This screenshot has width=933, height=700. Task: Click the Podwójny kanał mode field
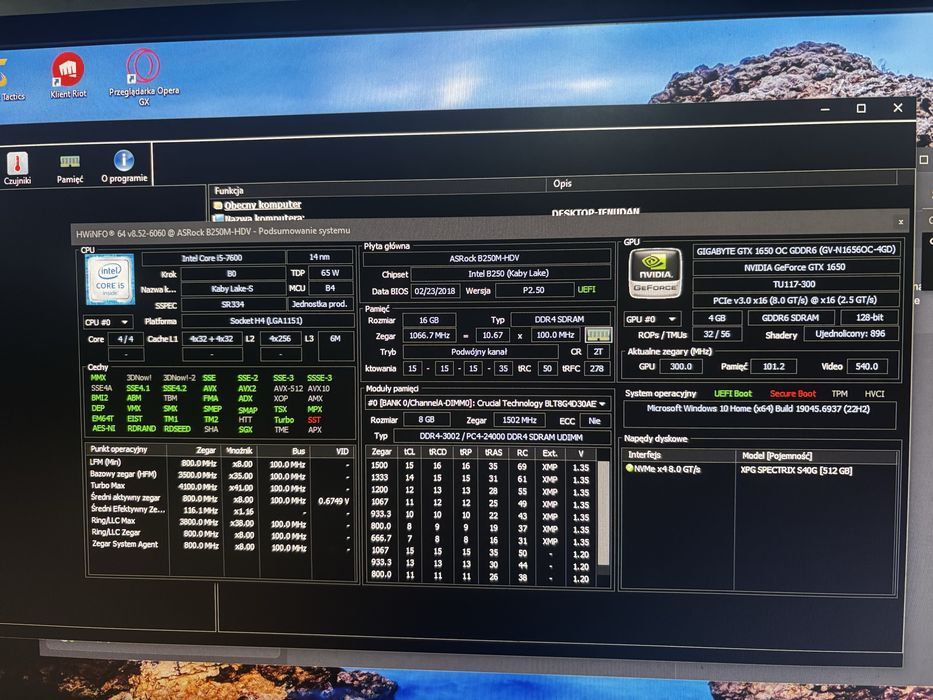pos(479,352)
